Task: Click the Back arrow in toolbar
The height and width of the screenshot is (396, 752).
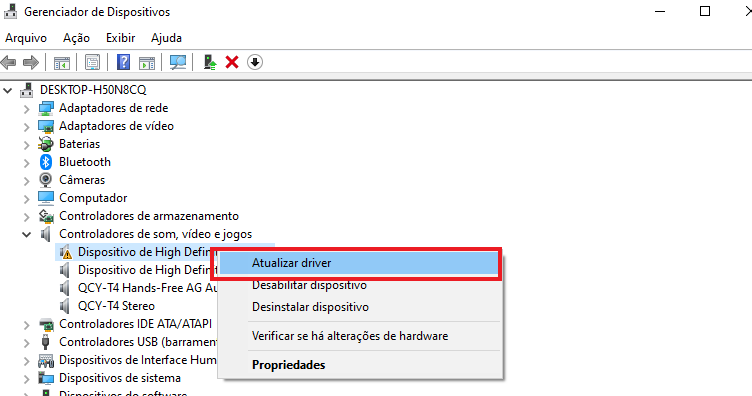Action: pos(9,62)
